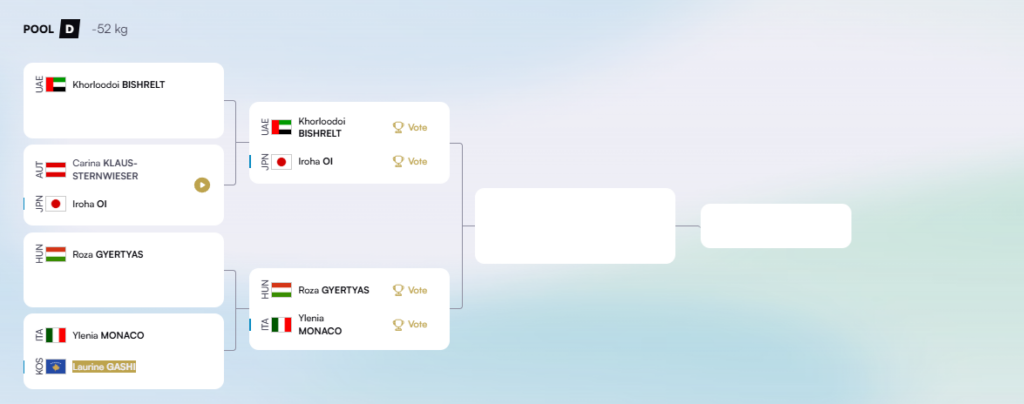Vote for Ylenia Monaco in round two
The width and height of the screenshot is (1024, 404).
click(x=409, y=324)
